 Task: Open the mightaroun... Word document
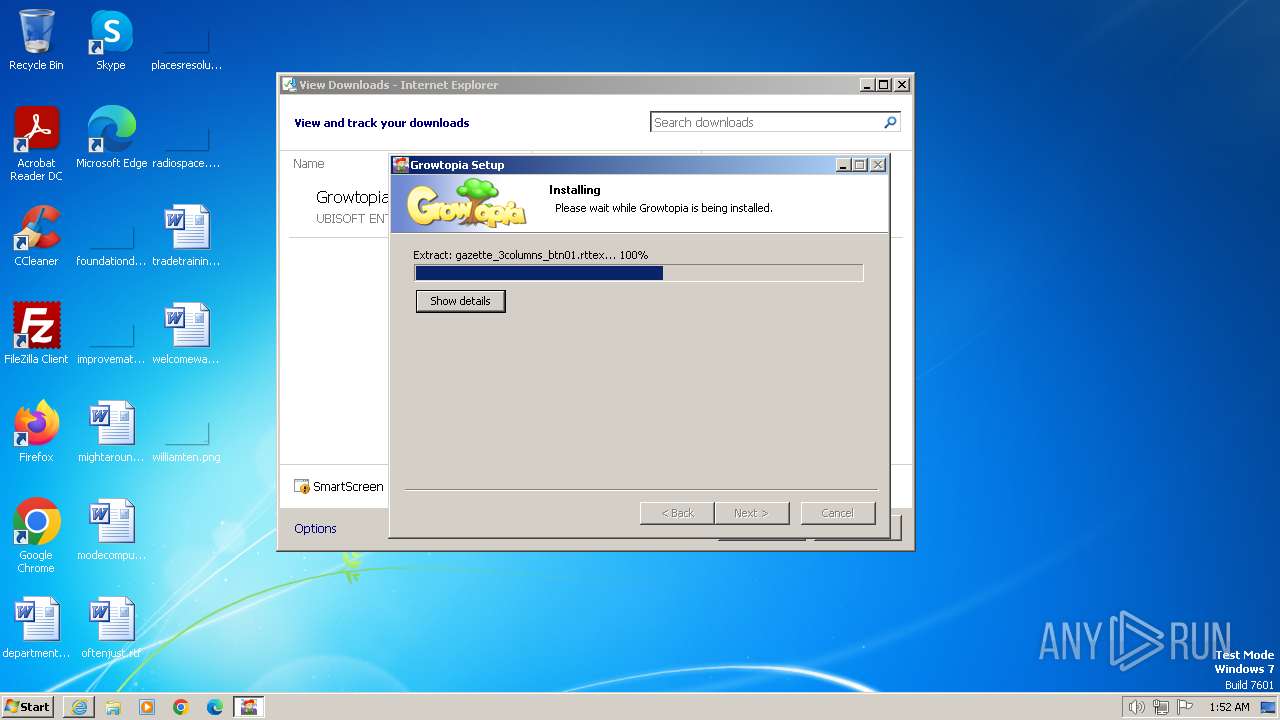click(x=111, y=432)
